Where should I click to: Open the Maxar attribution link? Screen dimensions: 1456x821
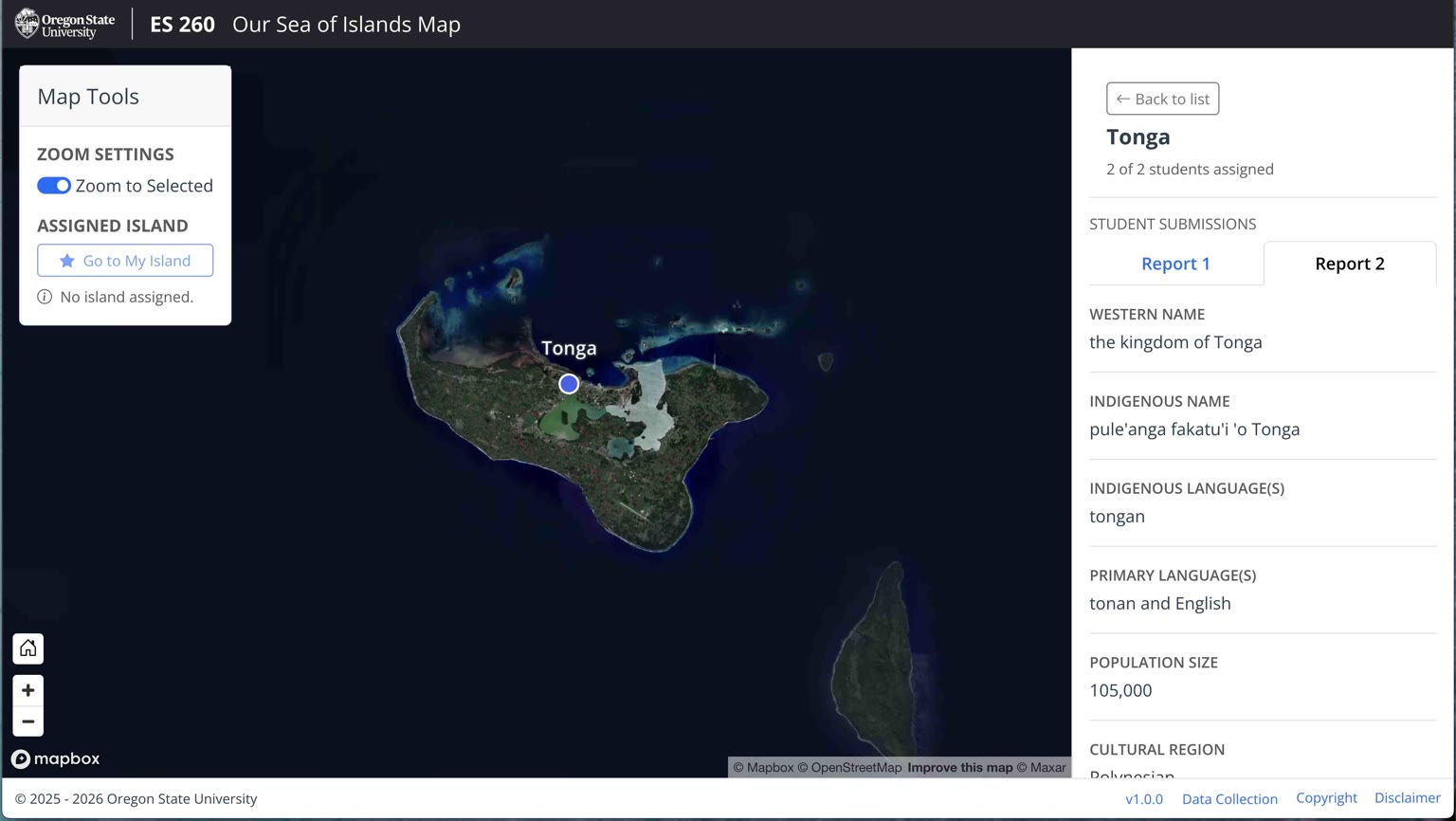1042,768
